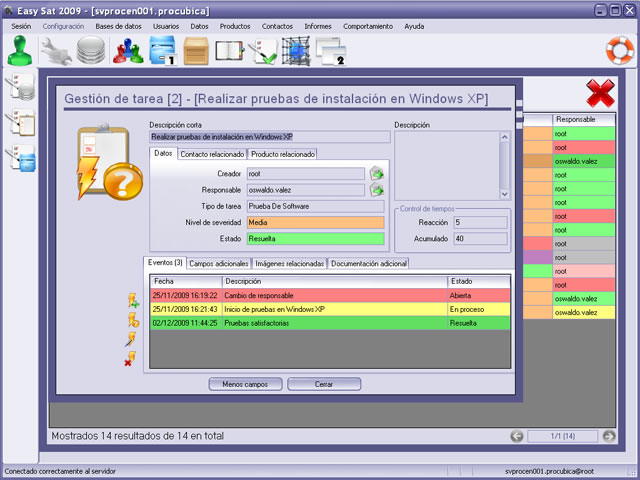Click the Acumulado value field
The height and width of the screenshot is (480, 640).
481,239
